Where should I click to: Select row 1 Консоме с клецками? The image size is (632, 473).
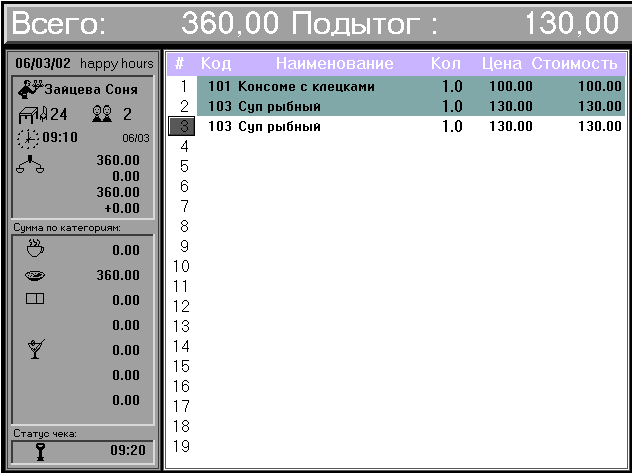pyautogui.click(x=411, y=86)
